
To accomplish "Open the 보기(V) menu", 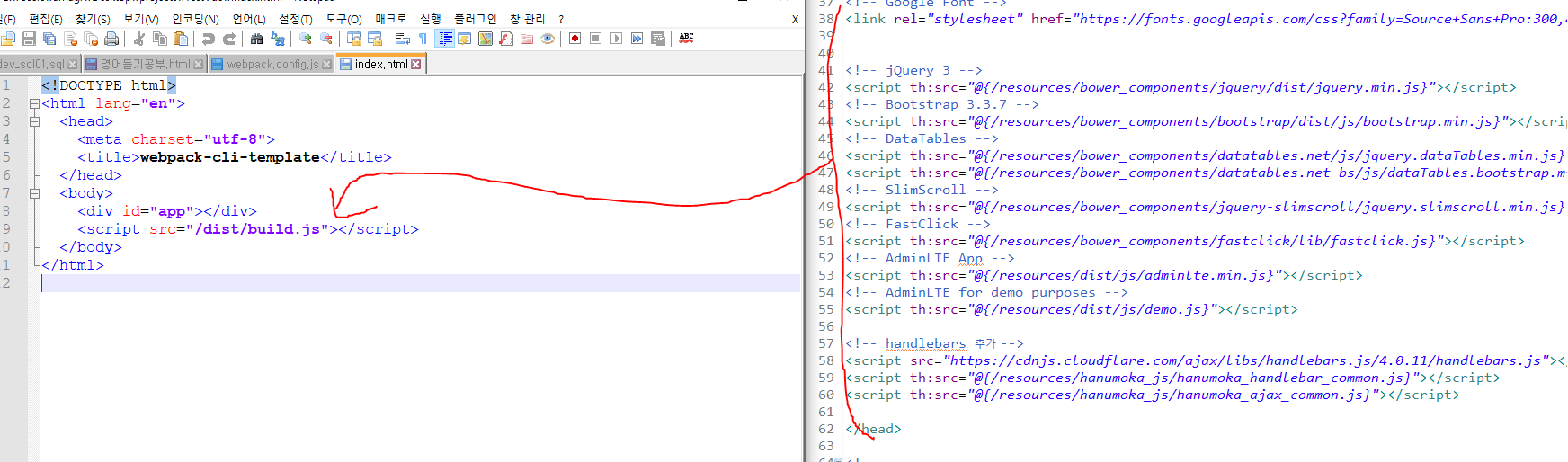I will pos(141,19).
